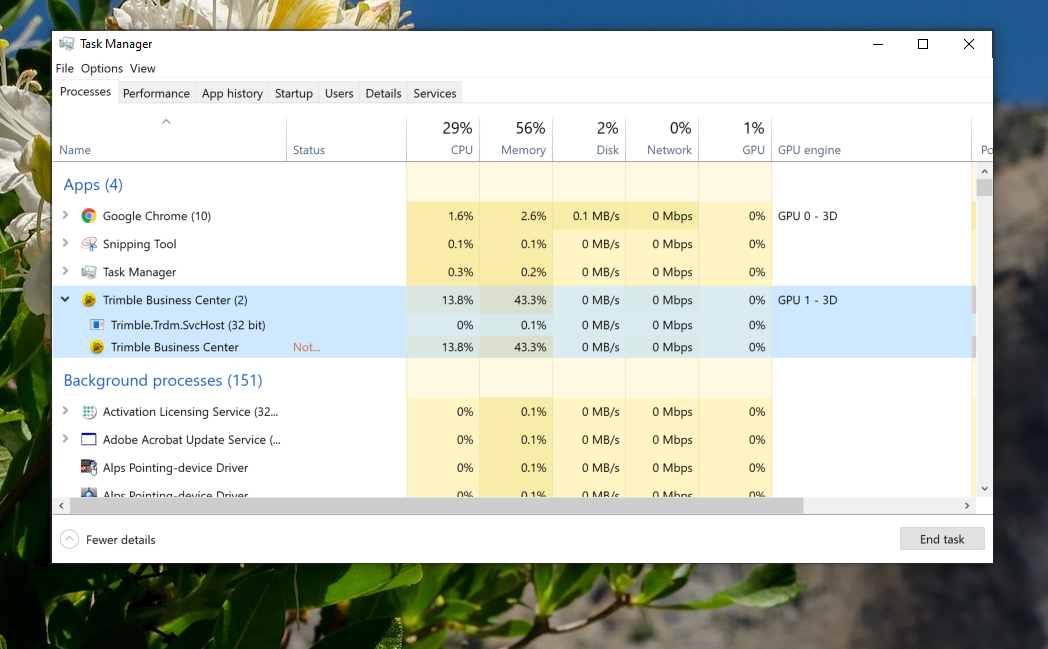Expand the Google Chrome process group
The width and height of the screenshot is (1048, 649).
pyautogui.click(x=65, y=215)
